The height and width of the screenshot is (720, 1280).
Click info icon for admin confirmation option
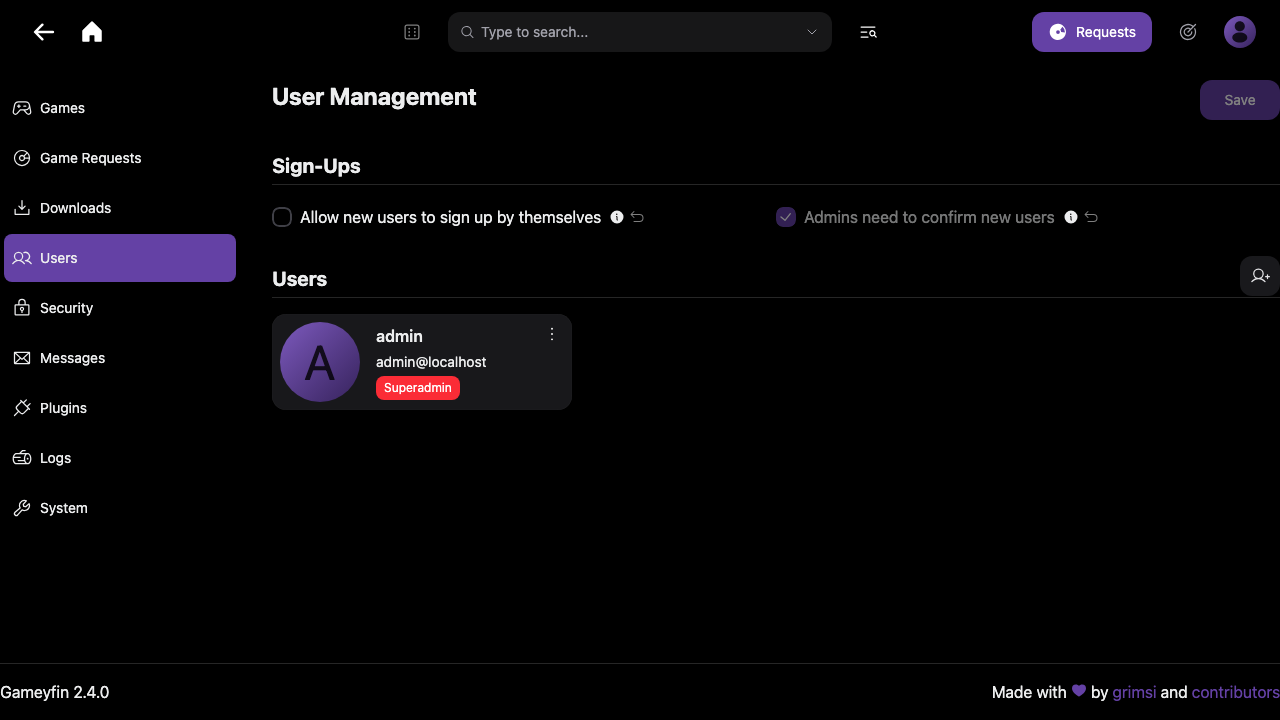tap(1071, 217)
